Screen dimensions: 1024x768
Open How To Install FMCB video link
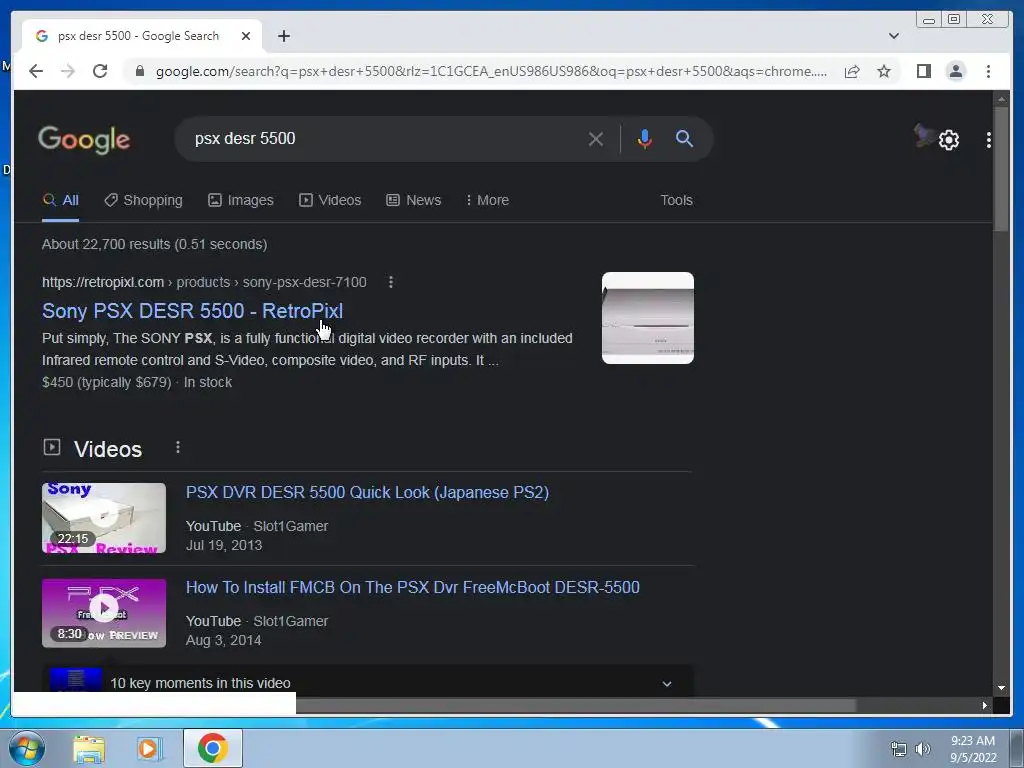pyautogui.click(x=413, y=587)
